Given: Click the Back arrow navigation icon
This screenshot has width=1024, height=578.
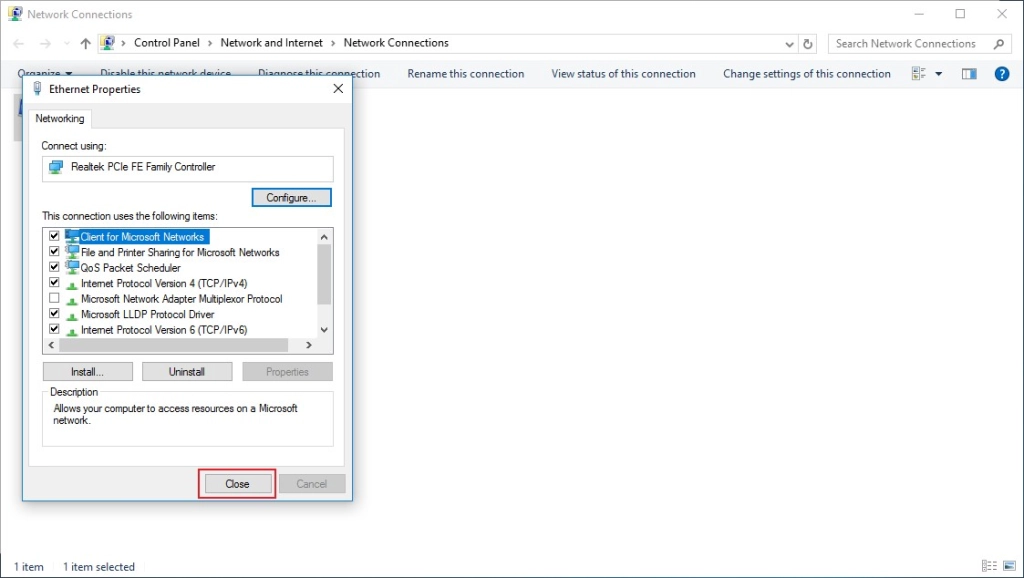Looking at the screenshot, I should 19,44.
